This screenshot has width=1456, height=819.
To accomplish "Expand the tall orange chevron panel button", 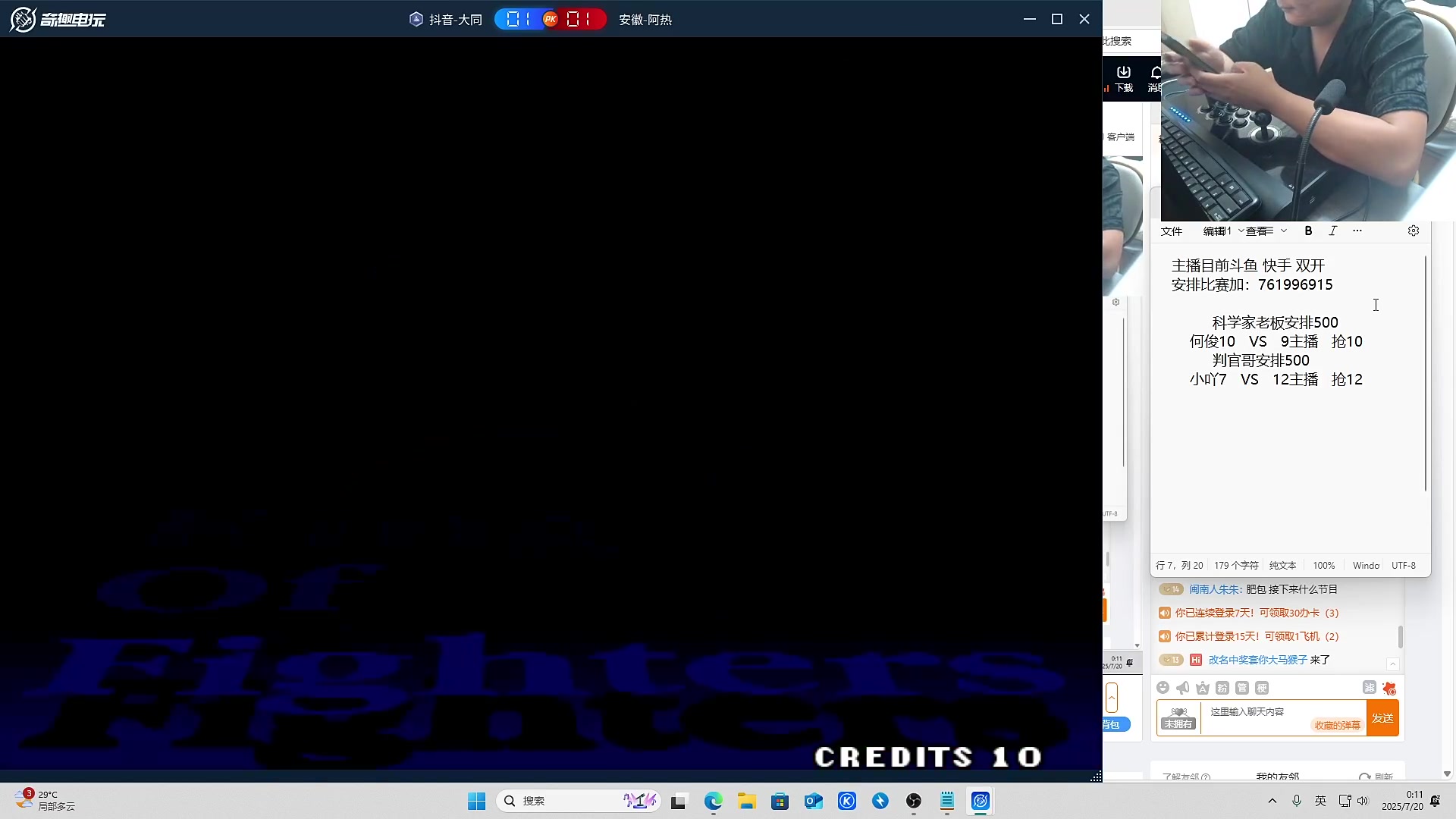I will click(x=1112, y=698).
